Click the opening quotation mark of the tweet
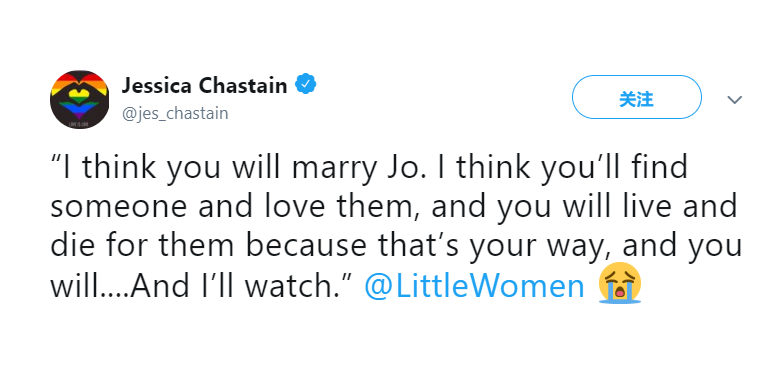The image size is (783, 384). click(55, 159)
